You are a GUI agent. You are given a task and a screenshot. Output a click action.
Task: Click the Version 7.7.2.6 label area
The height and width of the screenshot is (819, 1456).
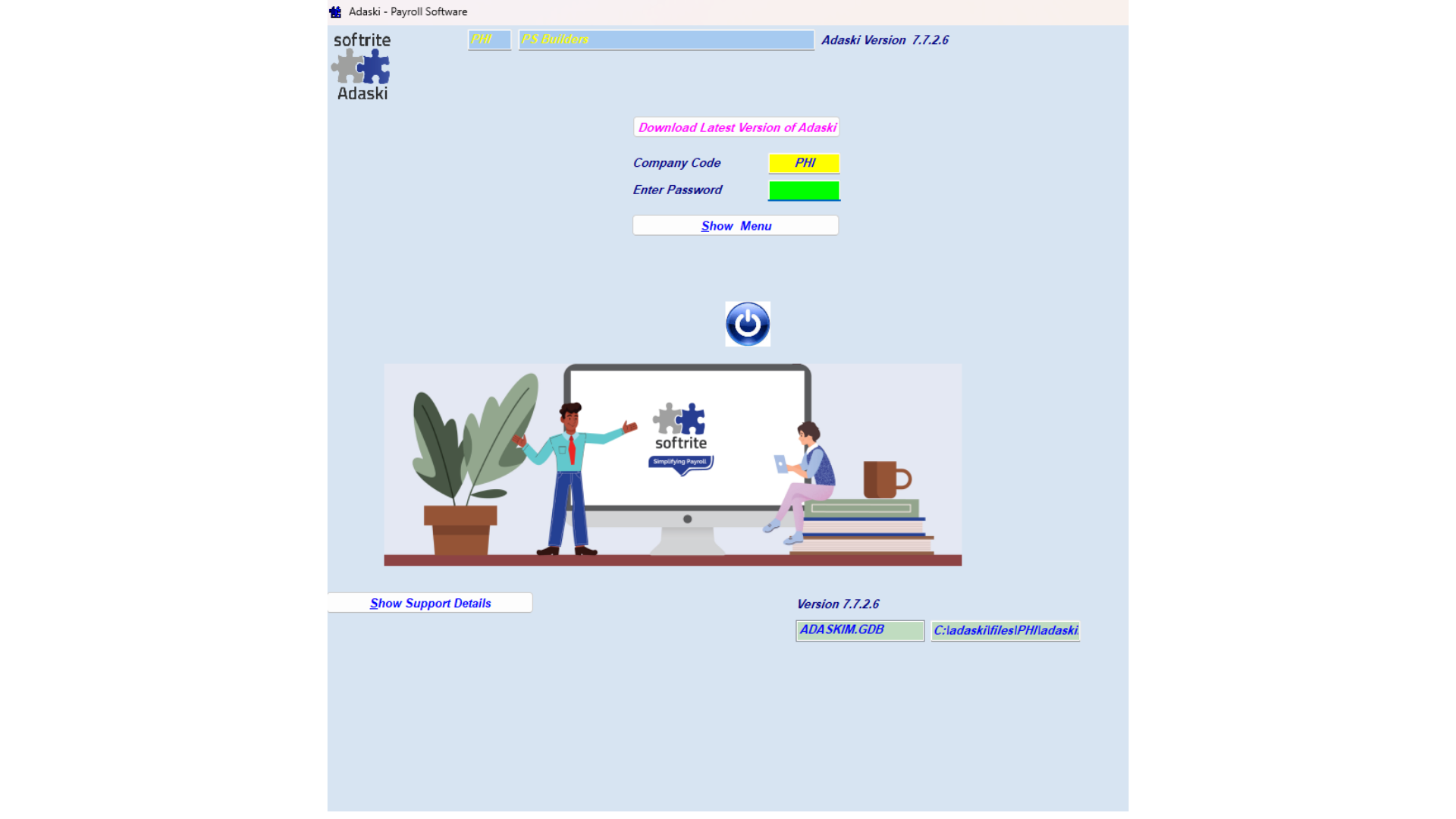[x=838, y=604]
